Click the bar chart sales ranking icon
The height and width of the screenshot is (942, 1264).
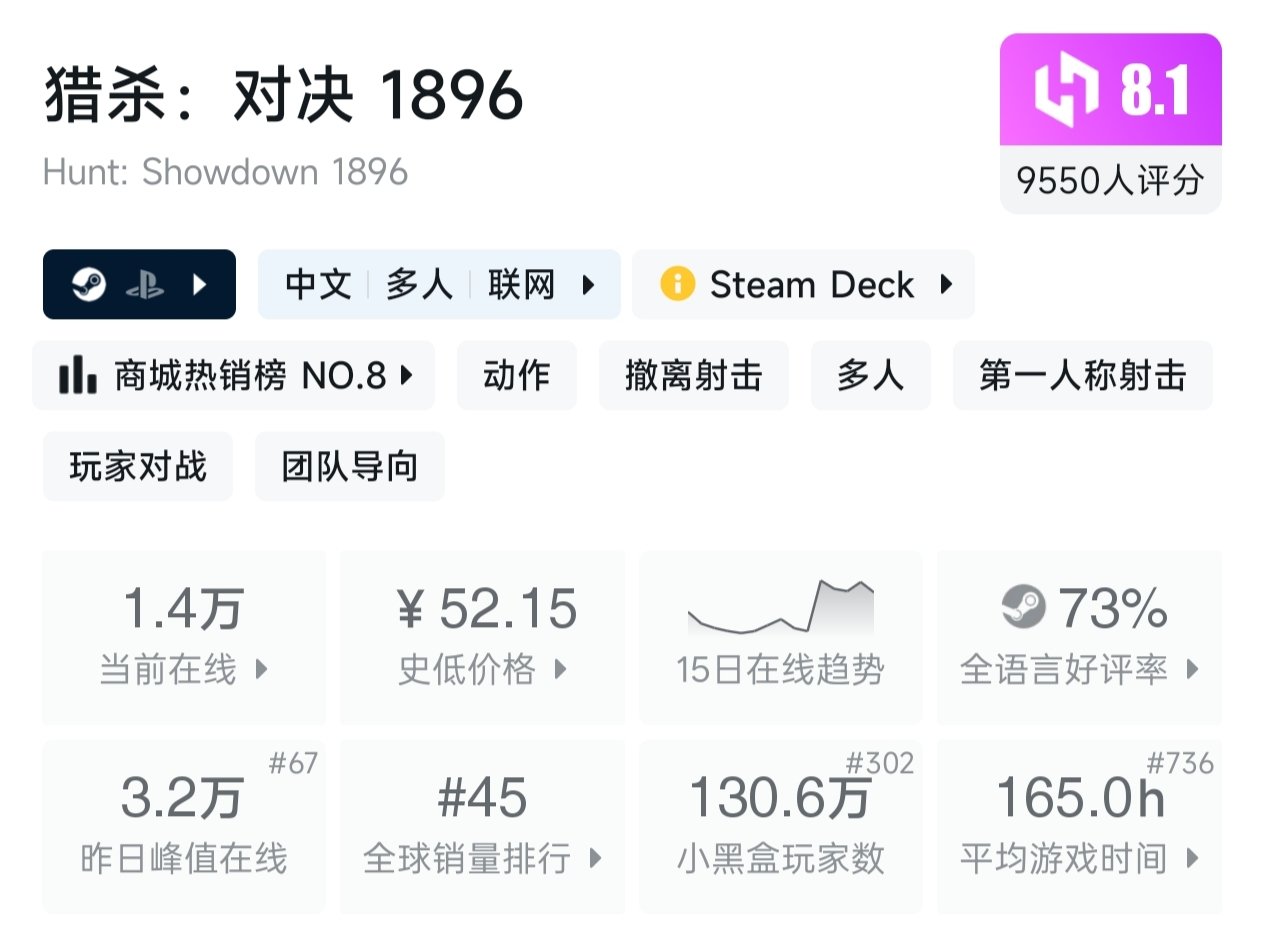[x=78, y=376]
